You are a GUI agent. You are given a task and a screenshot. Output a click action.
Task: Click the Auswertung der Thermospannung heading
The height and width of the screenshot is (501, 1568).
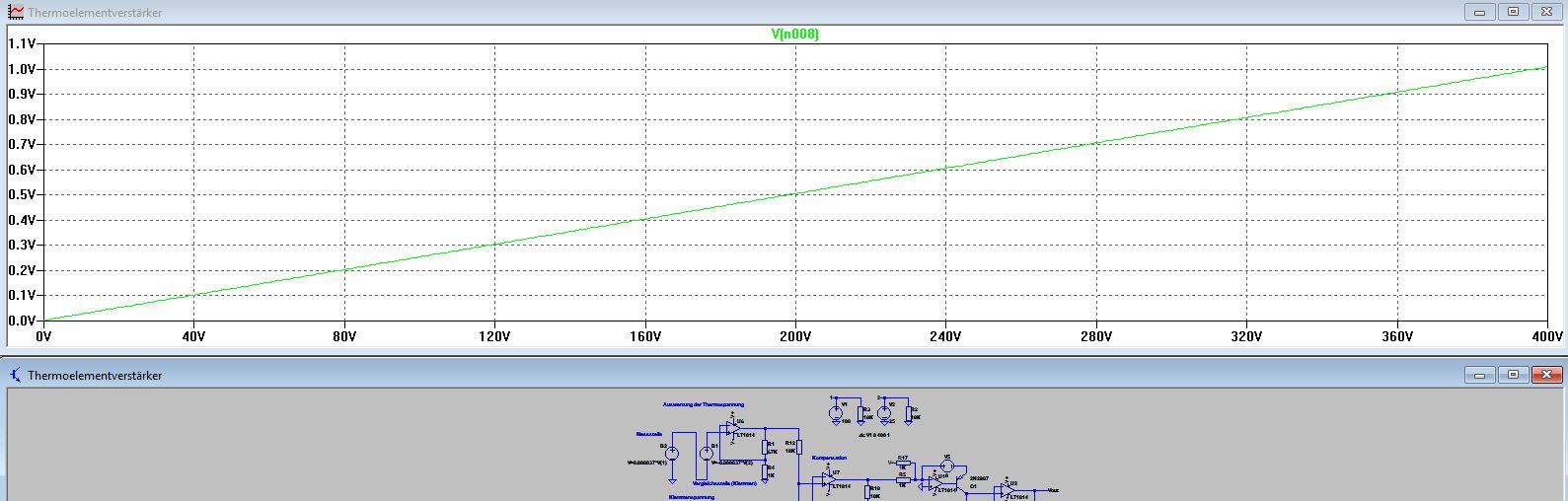coord(704,404)
